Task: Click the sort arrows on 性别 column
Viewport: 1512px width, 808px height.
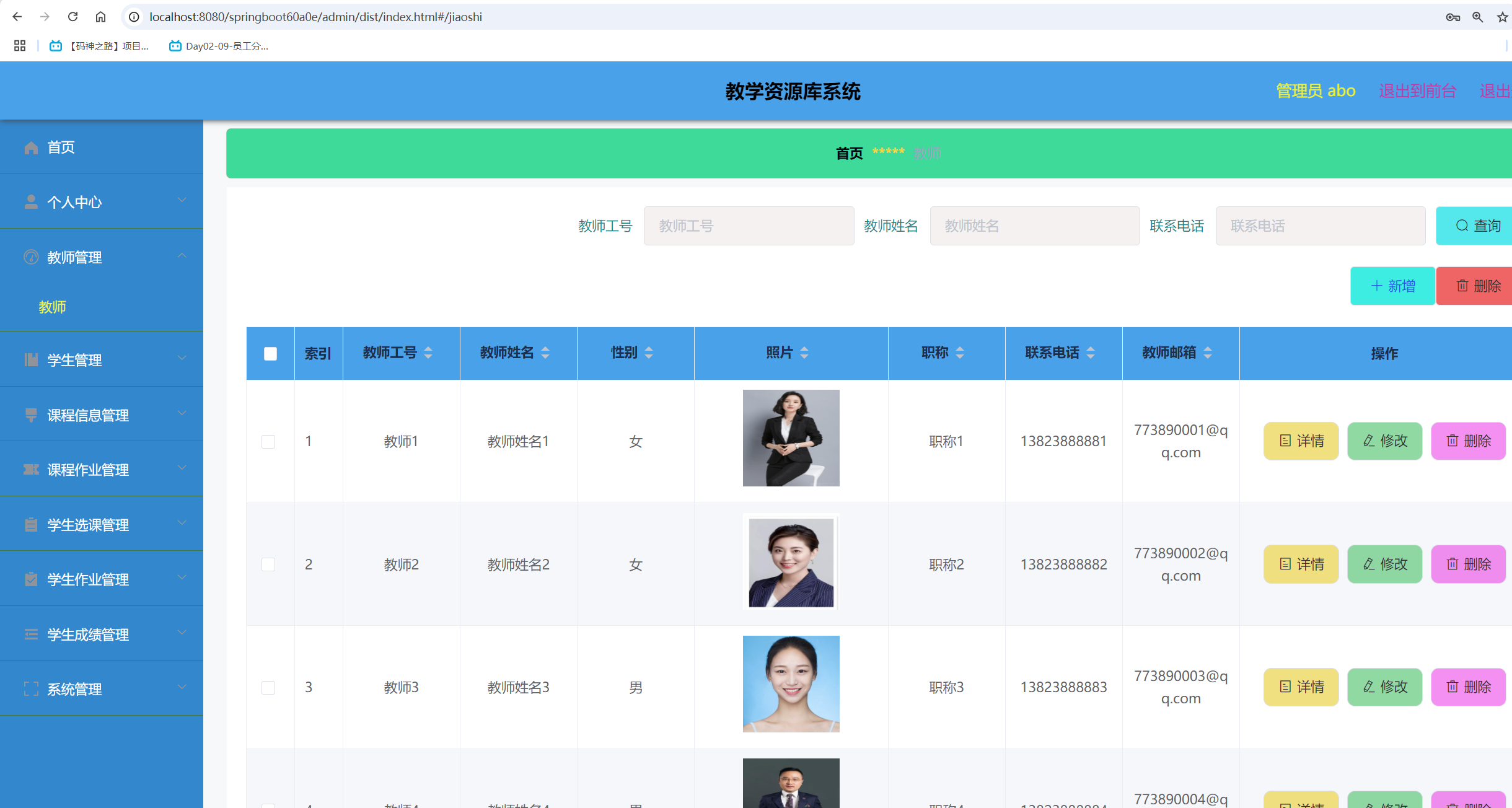Action: point(649,353)
